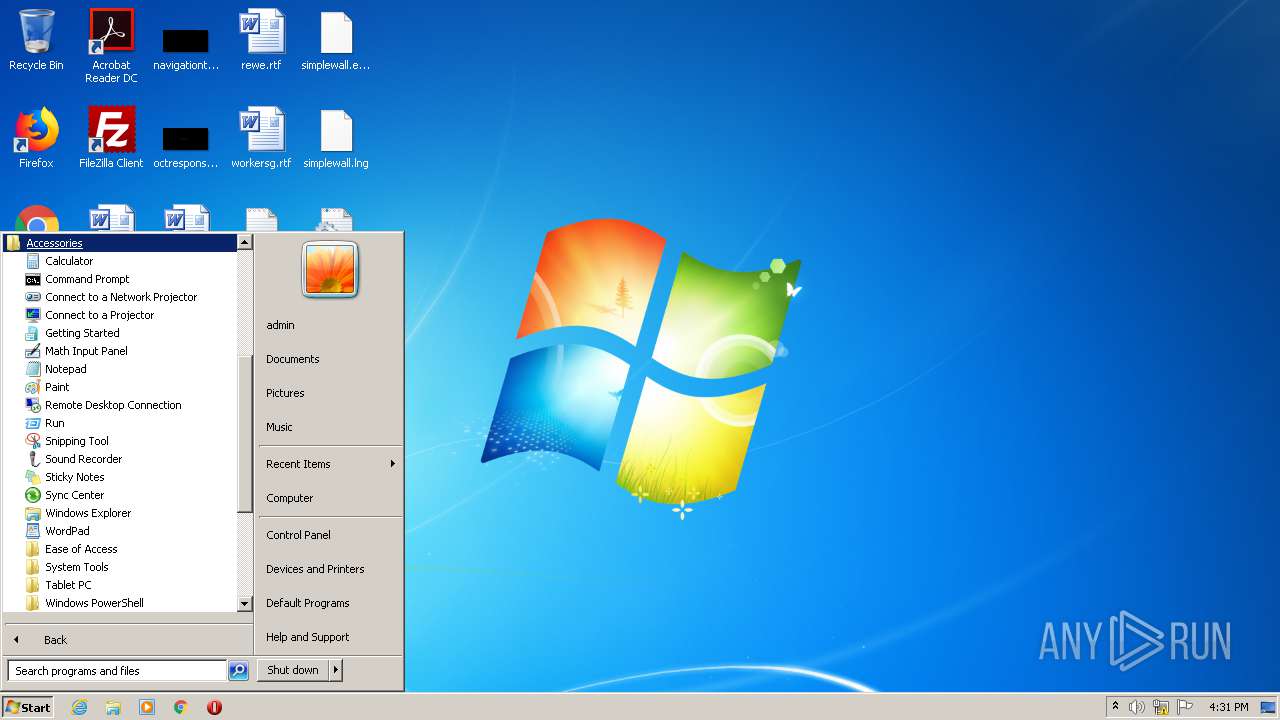Select Firefox desktop shortcut

click(36, 138)
